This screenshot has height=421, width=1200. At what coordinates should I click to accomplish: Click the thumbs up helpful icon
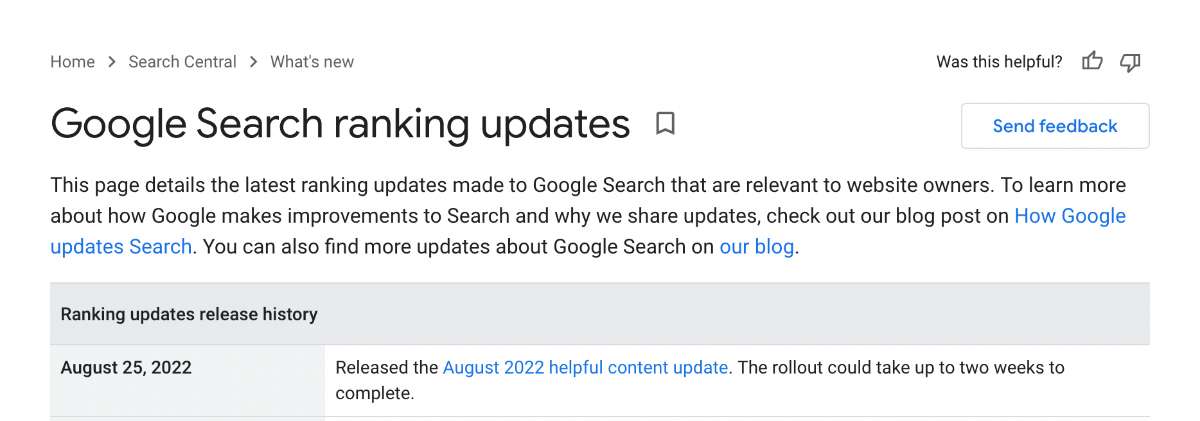1092,62
